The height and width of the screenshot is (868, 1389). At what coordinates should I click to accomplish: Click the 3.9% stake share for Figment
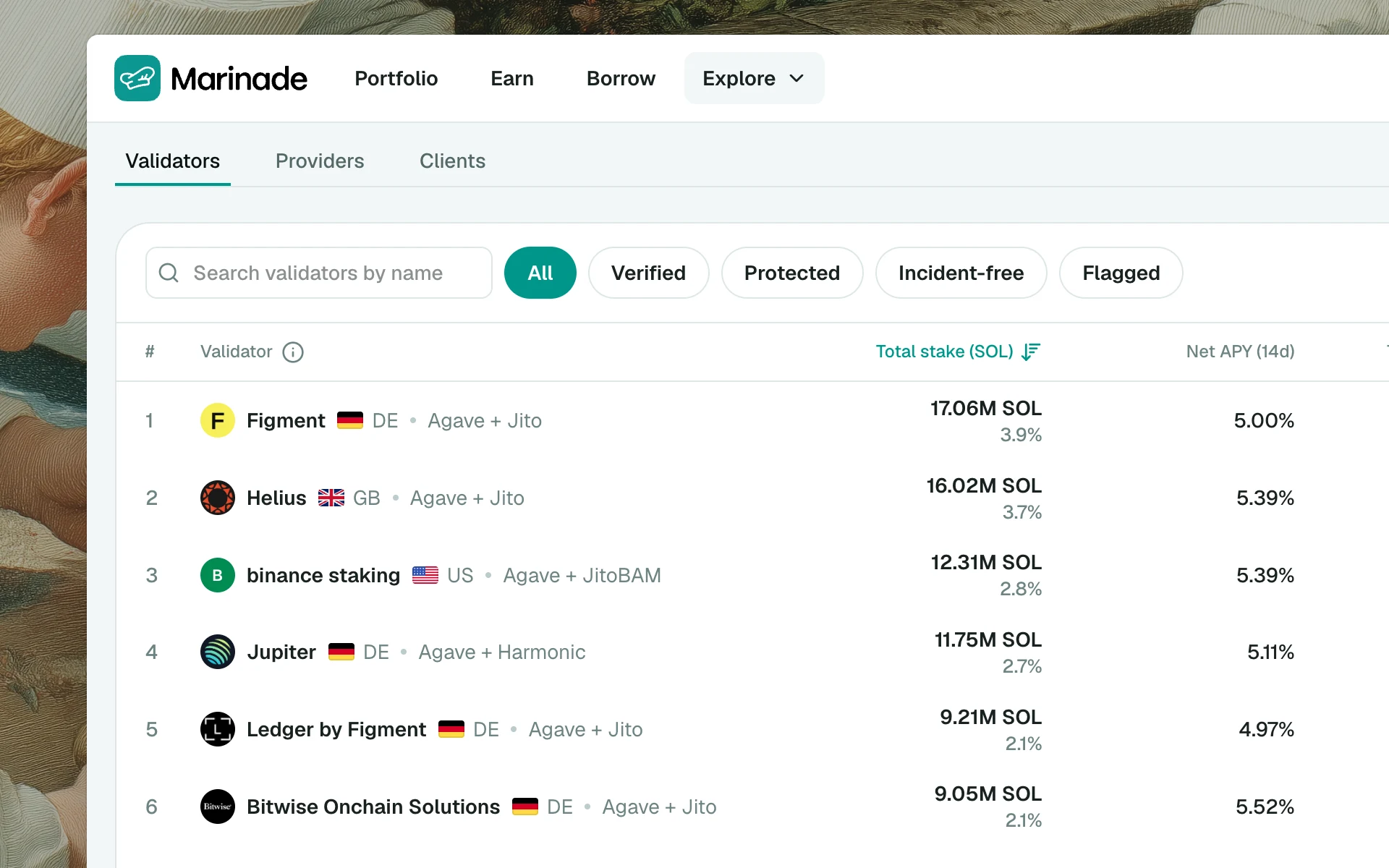[x=1021, y=435]
